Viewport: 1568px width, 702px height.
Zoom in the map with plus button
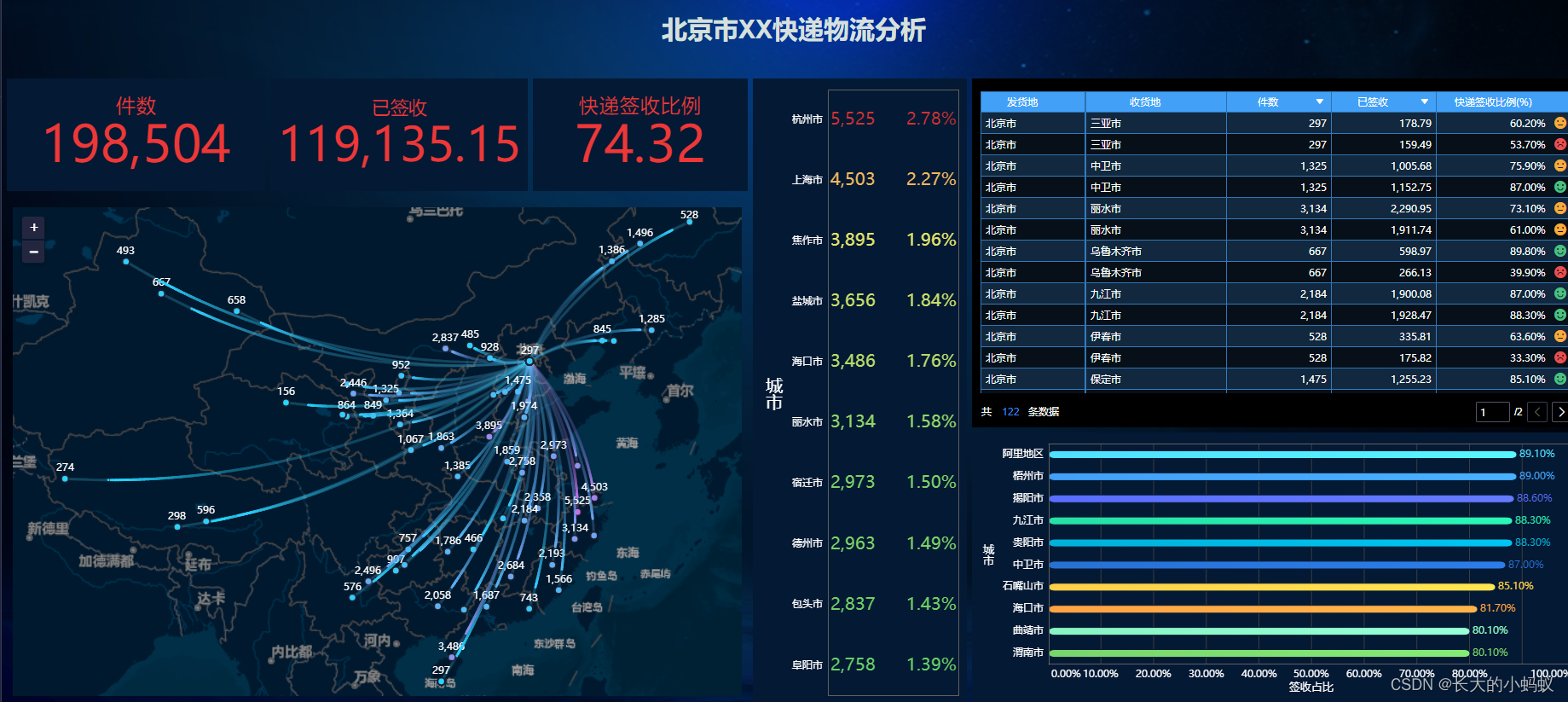(34, 228)
